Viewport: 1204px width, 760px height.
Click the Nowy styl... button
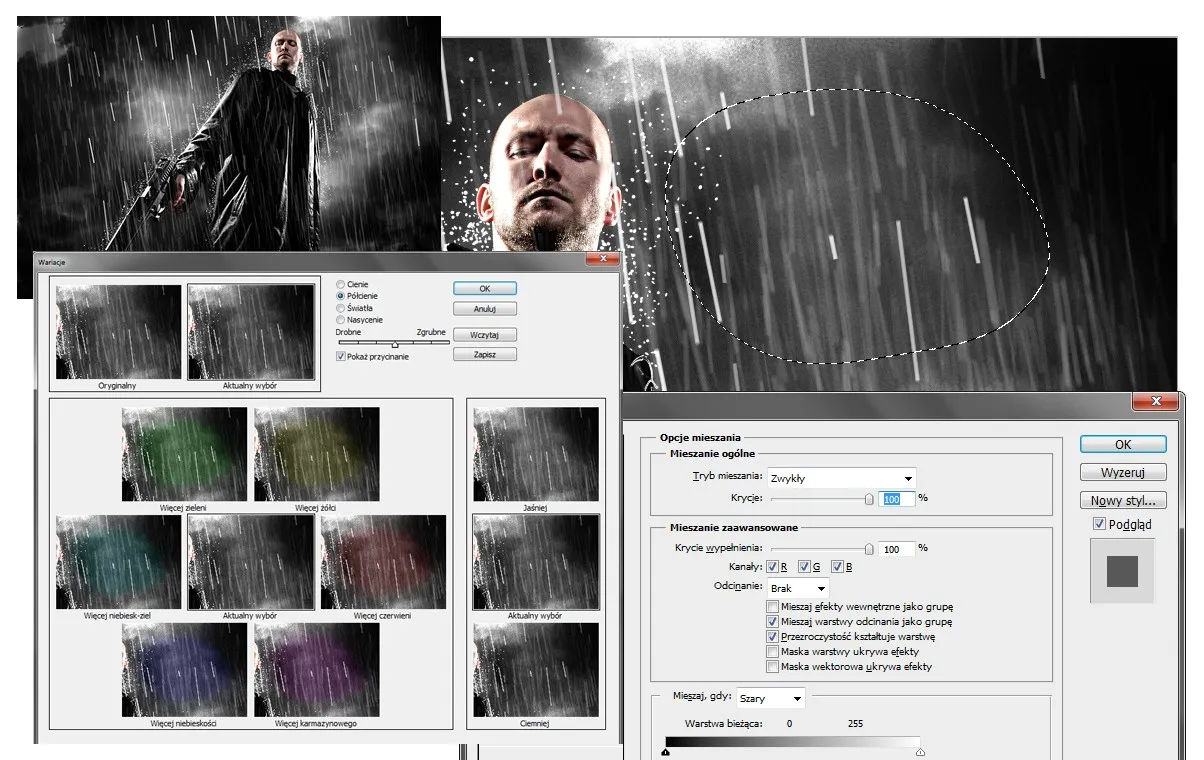[x=1123, y=500]
